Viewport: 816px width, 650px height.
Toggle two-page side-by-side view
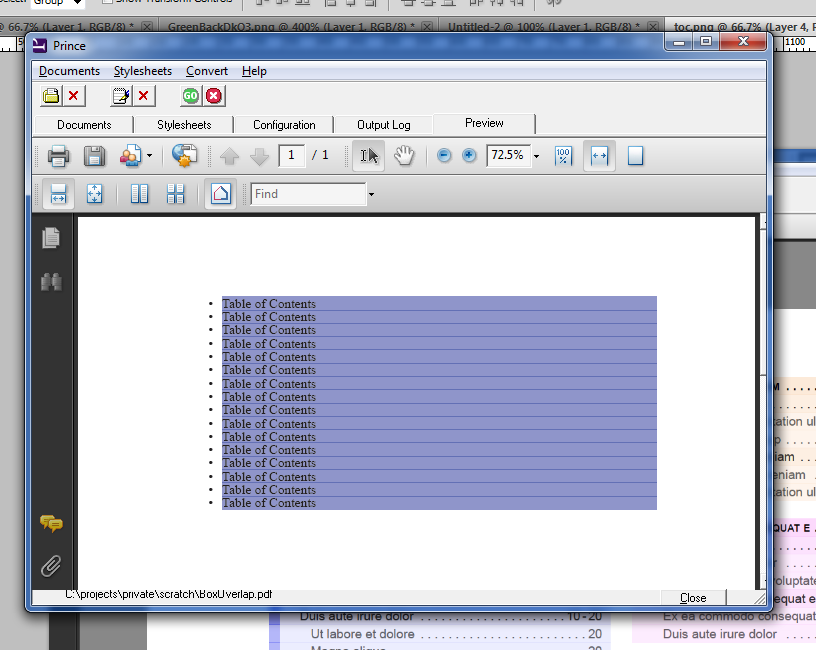[140, 194]
